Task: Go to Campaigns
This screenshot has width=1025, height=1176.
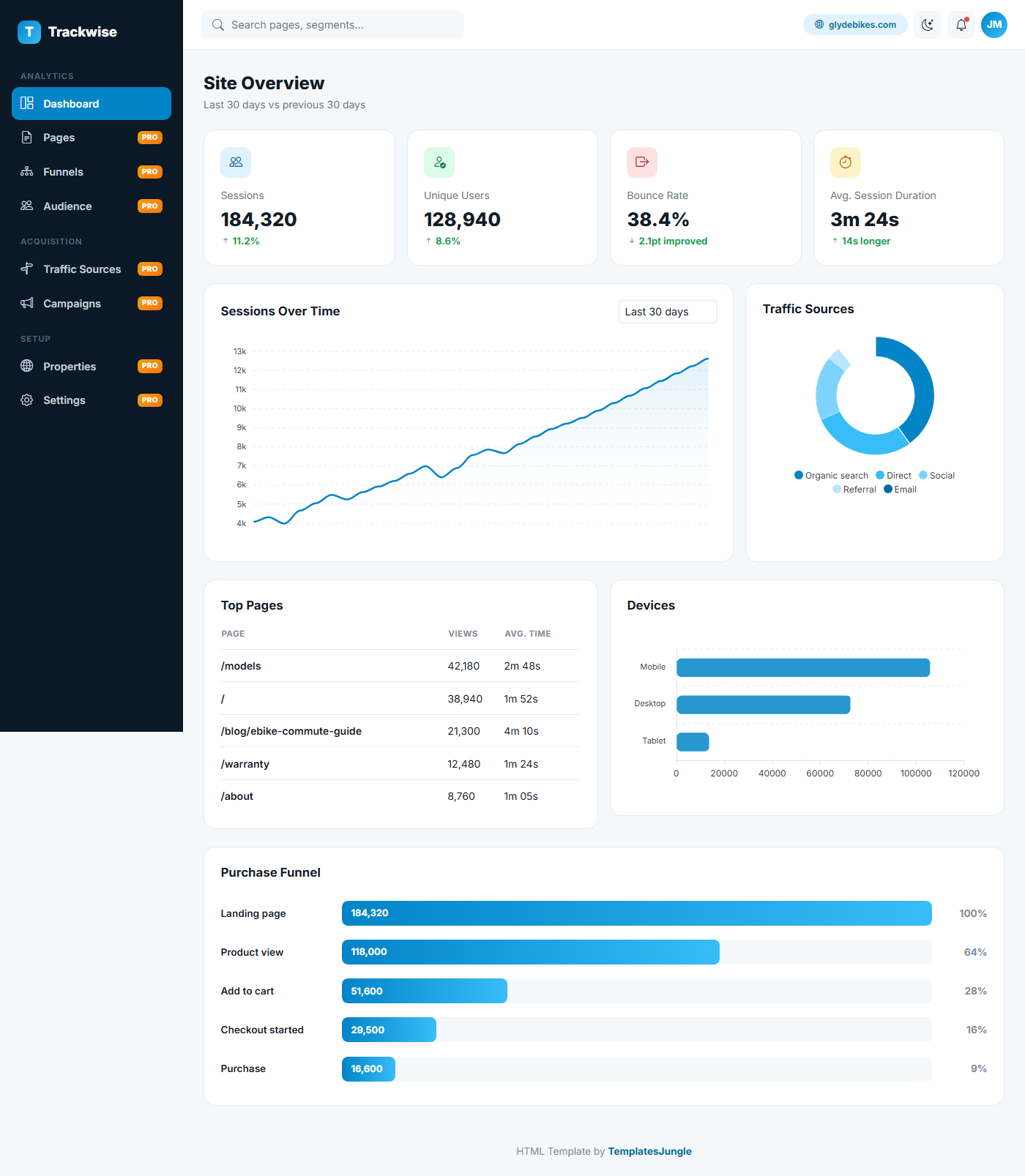Action: tap(92, 303)
